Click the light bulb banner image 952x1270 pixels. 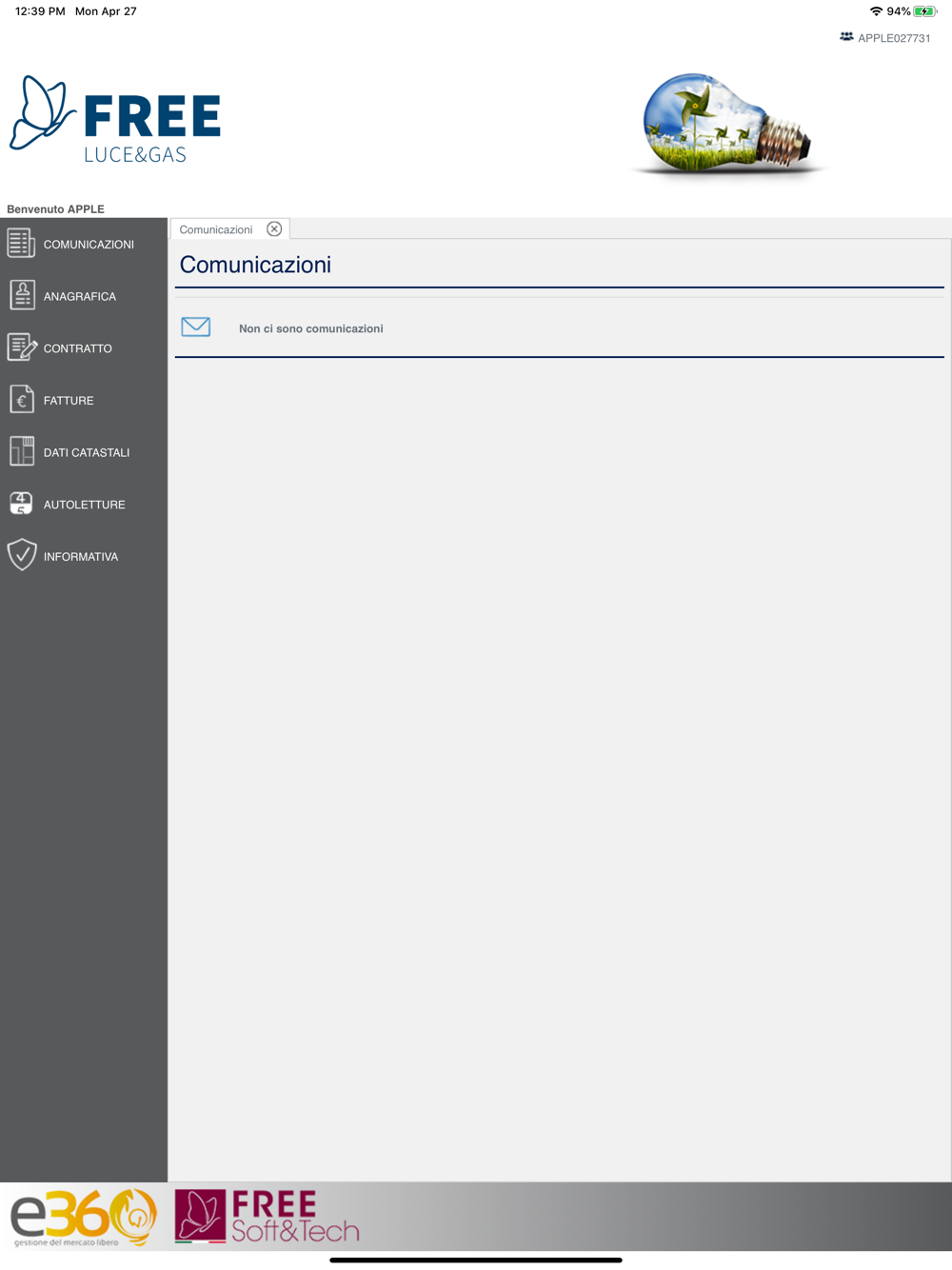point(728,124)
